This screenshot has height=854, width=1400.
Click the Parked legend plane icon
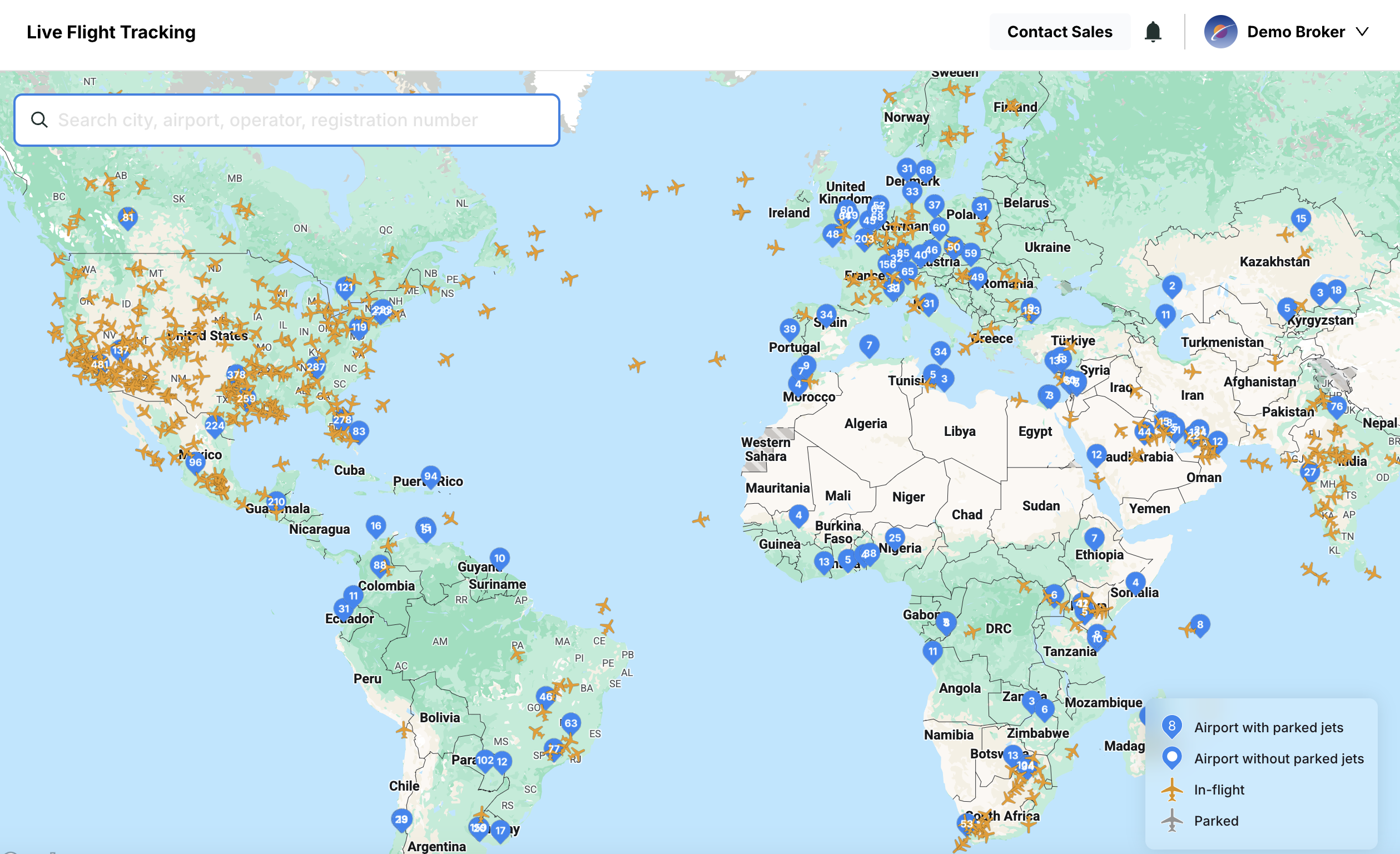point(1171,821)
